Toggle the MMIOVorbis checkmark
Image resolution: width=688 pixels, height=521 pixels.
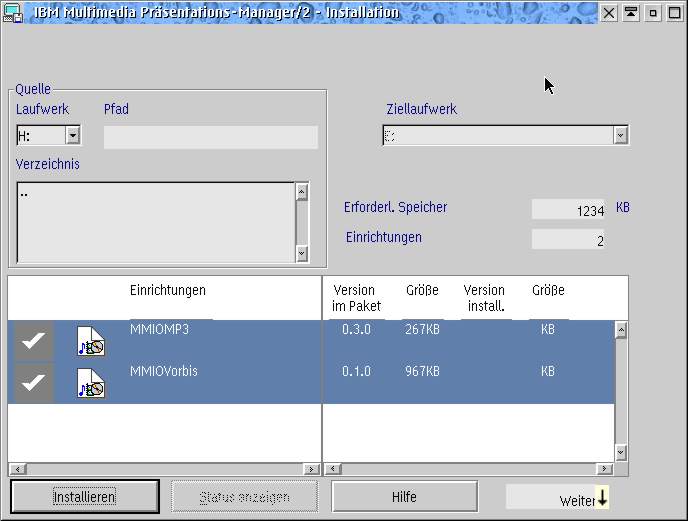(33, 383)
